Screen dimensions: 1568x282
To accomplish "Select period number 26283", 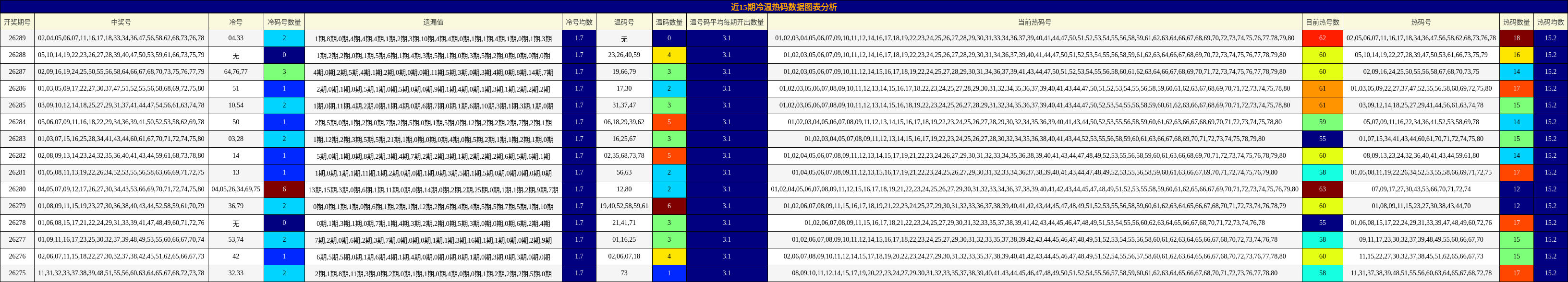I will [x=17, y=139].
